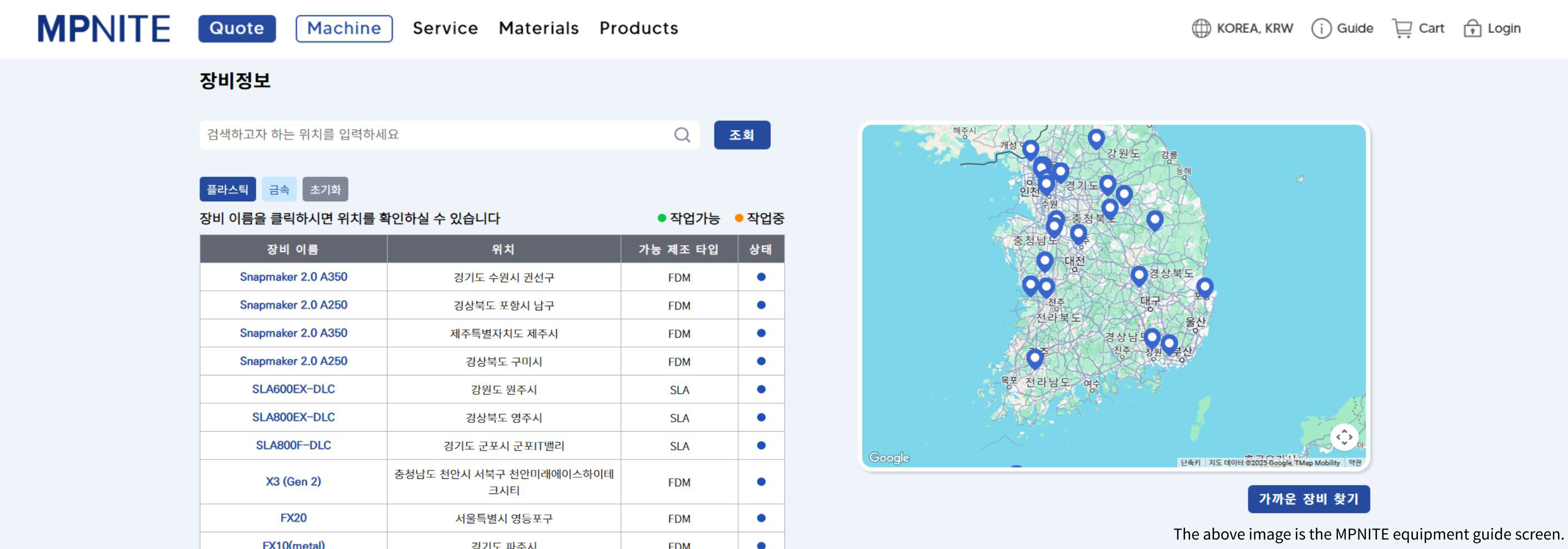The width and height of the screenshot is (1568, 549).
Task: Click the 가까운 장비 찾기 button
Action: pos(1308,499)
